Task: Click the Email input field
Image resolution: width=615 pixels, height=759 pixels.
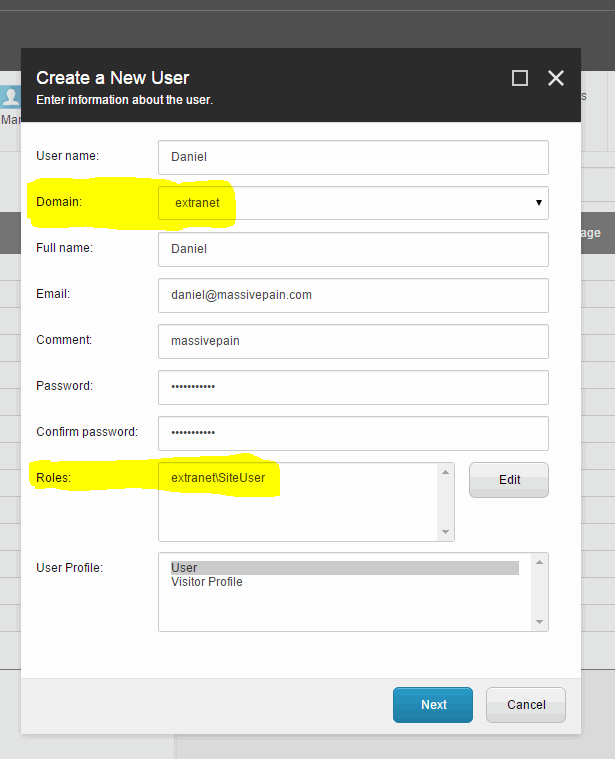Action: (353, 295)
